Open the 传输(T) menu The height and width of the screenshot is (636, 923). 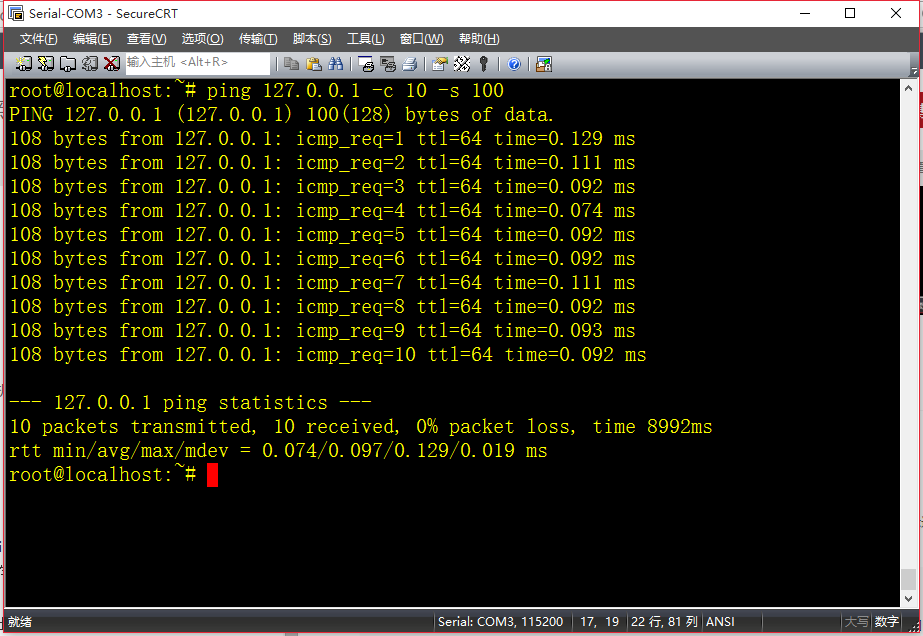tap(258, 39)
